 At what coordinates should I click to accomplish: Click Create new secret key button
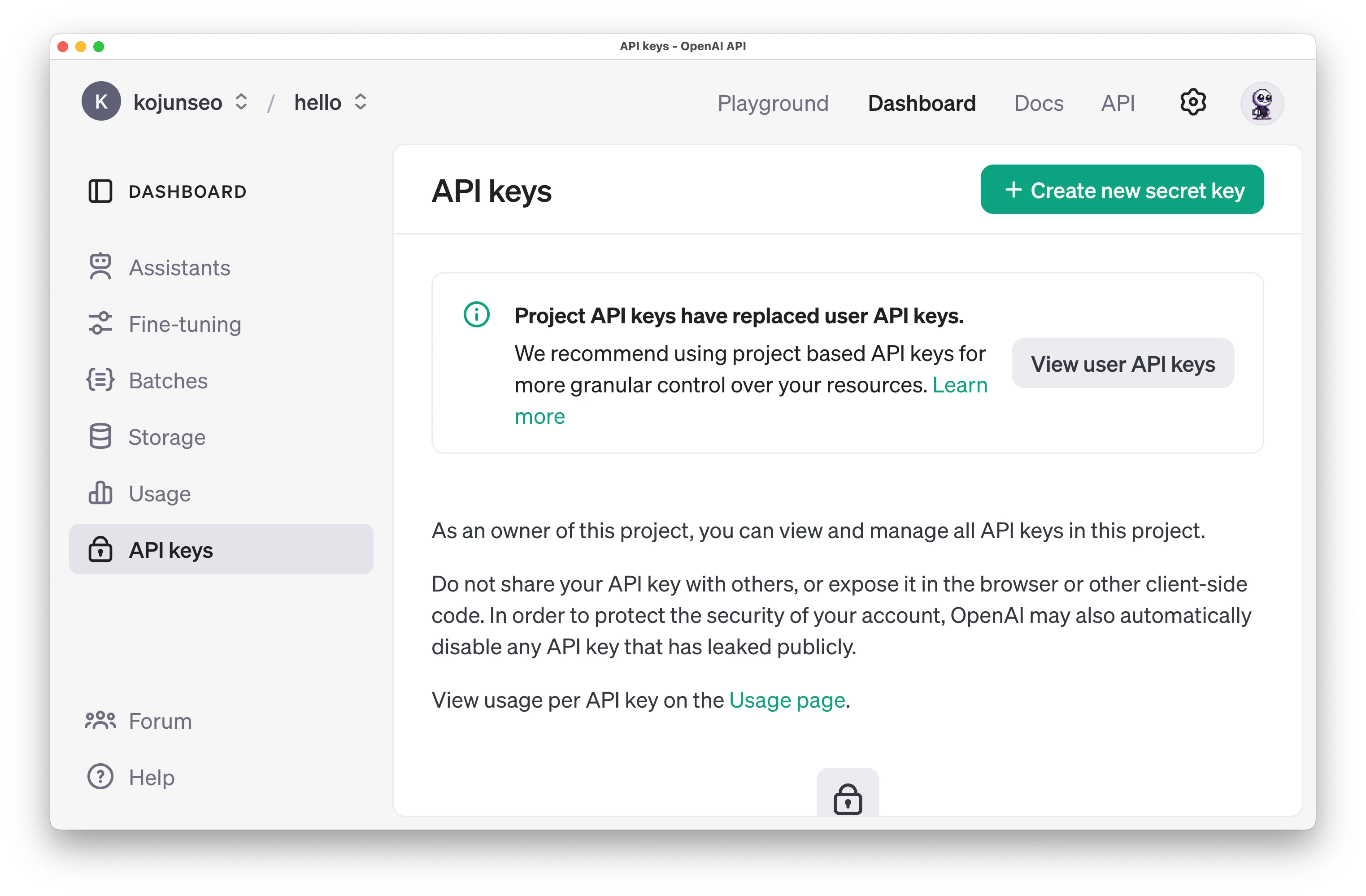tap(1122, 189)
